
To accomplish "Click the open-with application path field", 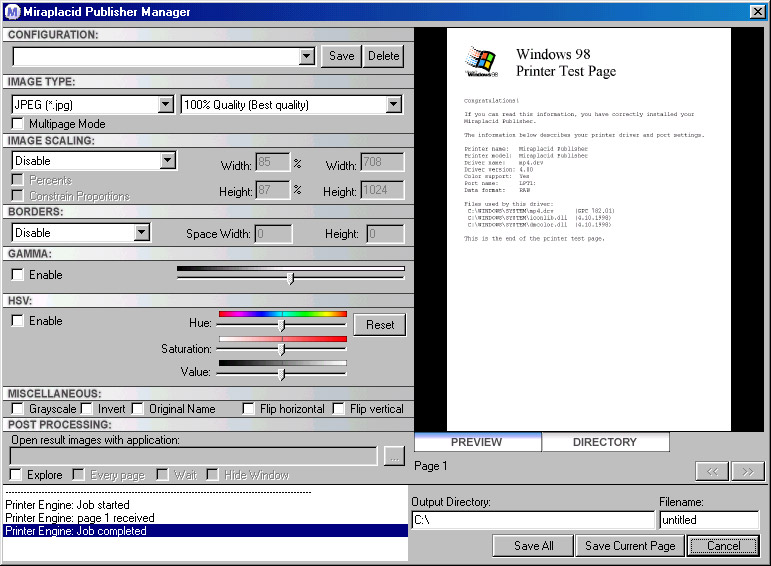I will (194, 456).
